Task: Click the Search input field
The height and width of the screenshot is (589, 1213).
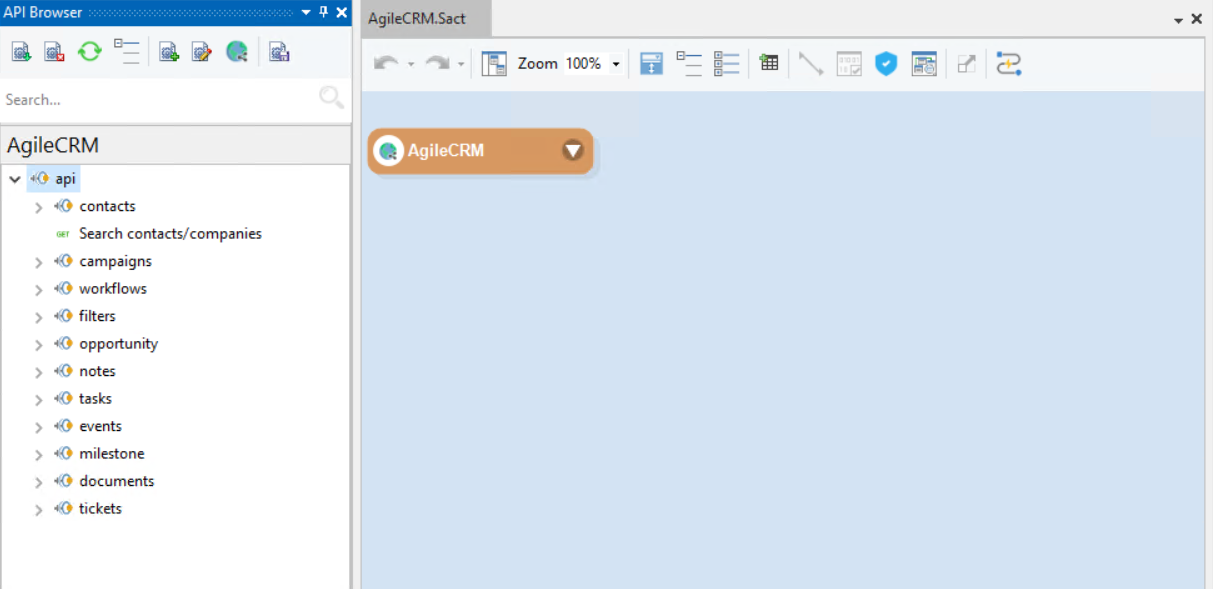Action: click(160, 99)
